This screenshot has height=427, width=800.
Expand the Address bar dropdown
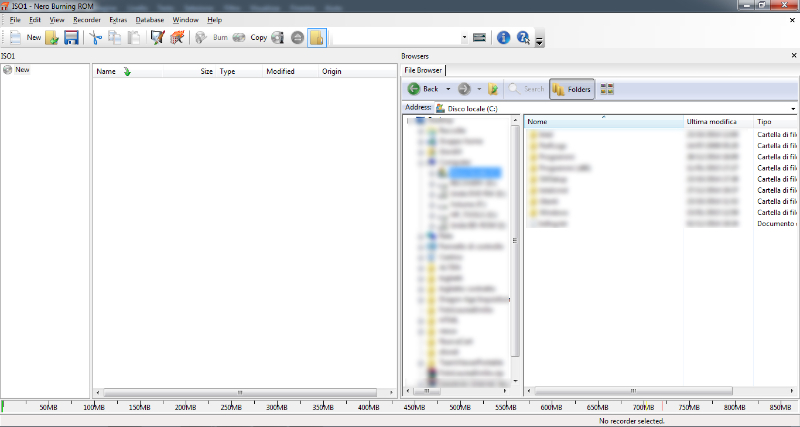[793, 108]
